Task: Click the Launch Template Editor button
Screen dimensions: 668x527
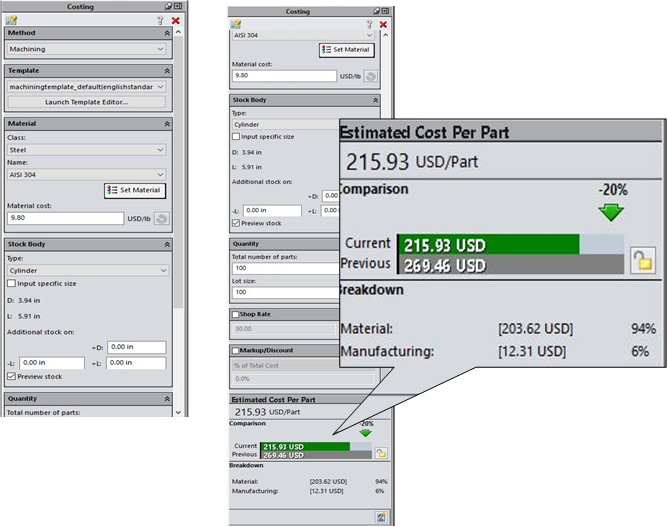Action: click(87, 102)
